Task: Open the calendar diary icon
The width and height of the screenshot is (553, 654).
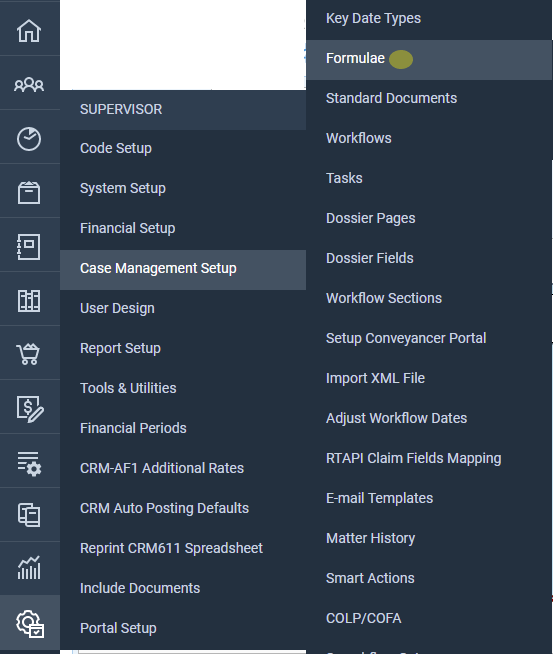Action: tap(29, 193)
